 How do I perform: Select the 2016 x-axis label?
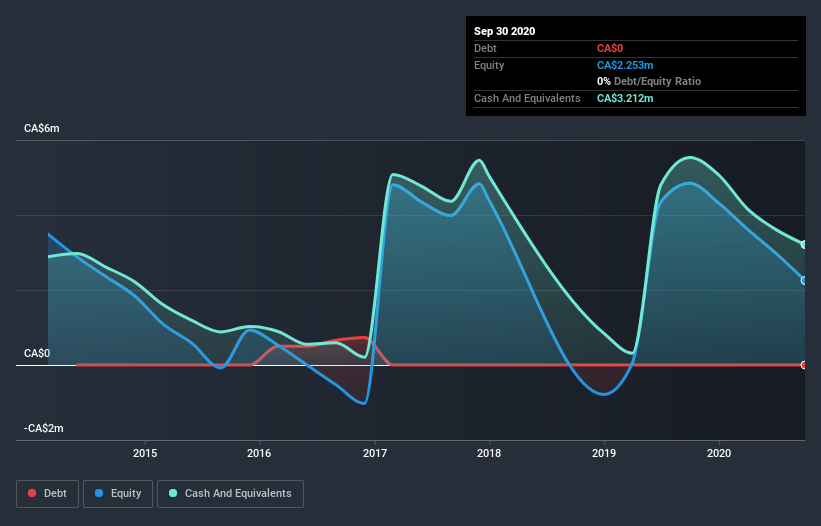coord(259,453)
